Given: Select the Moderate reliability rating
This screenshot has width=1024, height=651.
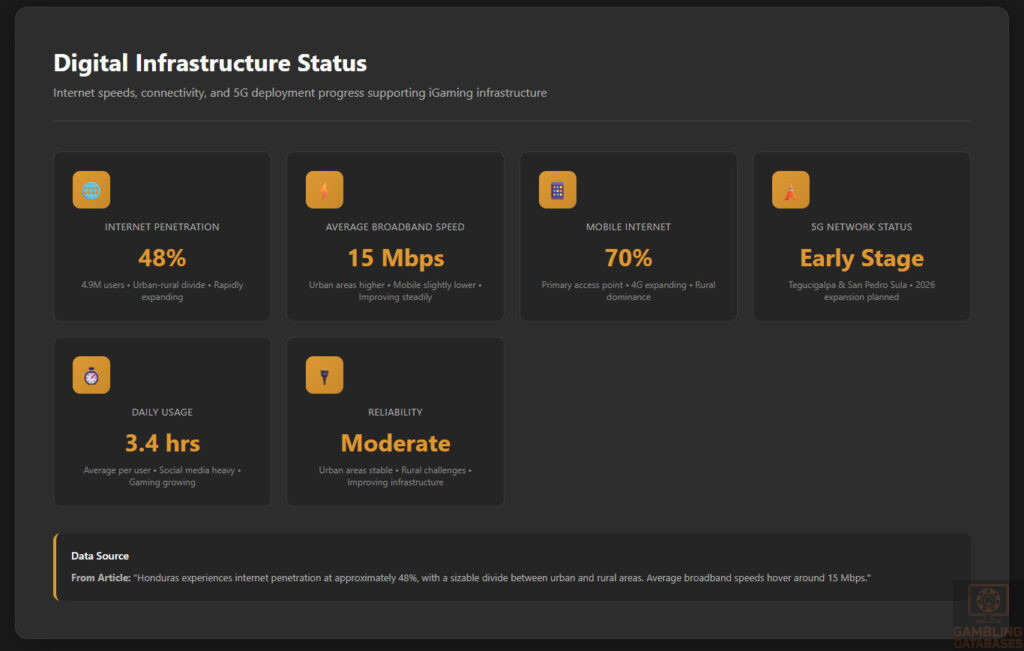Looking at the screenshot, I should point(395,443).
